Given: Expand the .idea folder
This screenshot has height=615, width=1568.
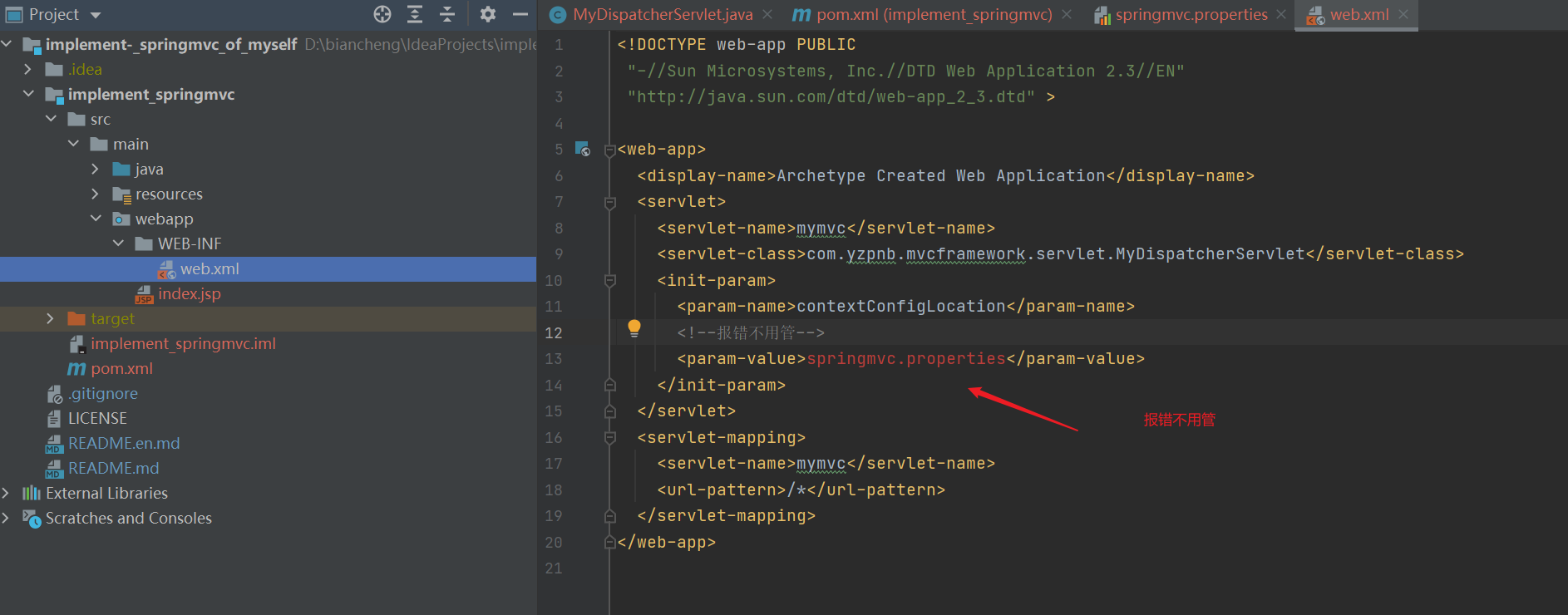Looking at the screenshot, I should click(28, 69).
